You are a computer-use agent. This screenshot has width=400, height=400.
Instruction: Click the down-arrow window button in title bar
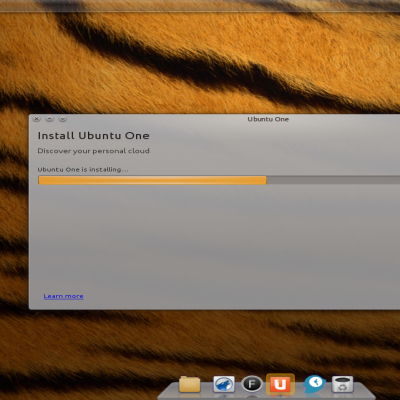[x=63, y=119]
